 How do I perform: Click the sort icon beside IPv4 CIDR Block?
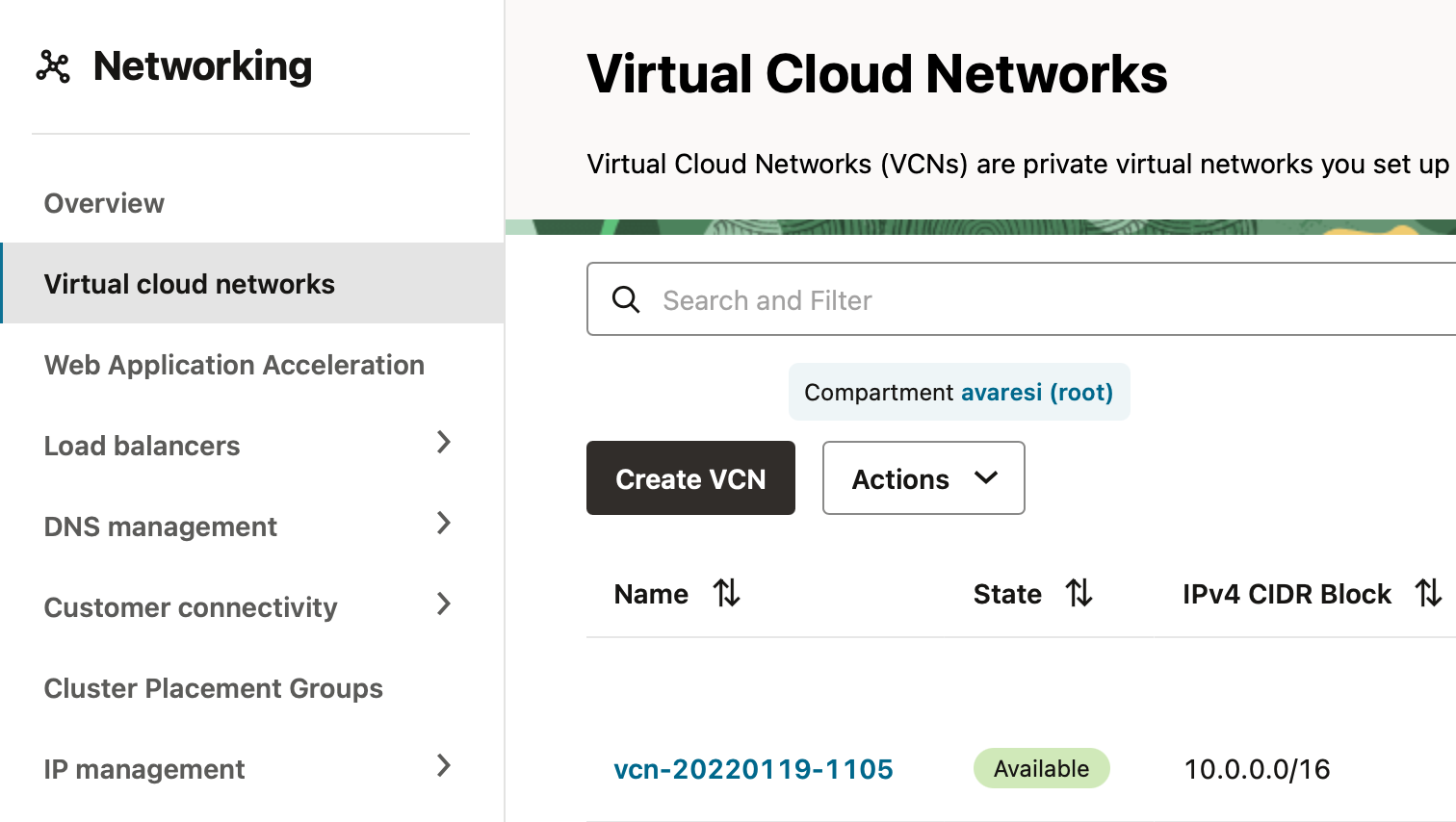1429,594
